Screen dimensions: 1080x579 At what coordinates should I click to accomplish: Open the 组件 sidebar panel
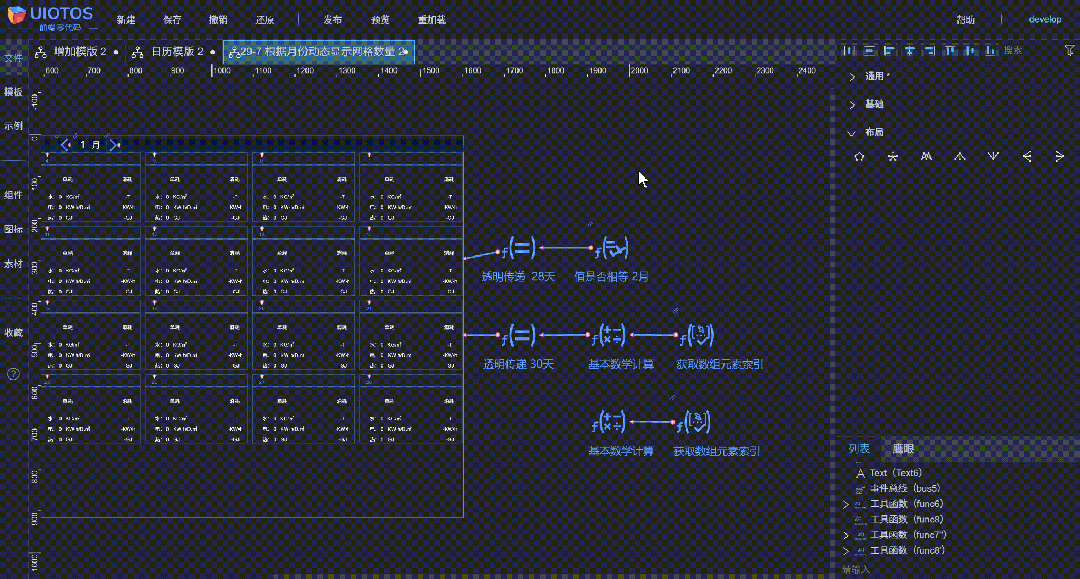pyautogui.click(x=13, y=195)
